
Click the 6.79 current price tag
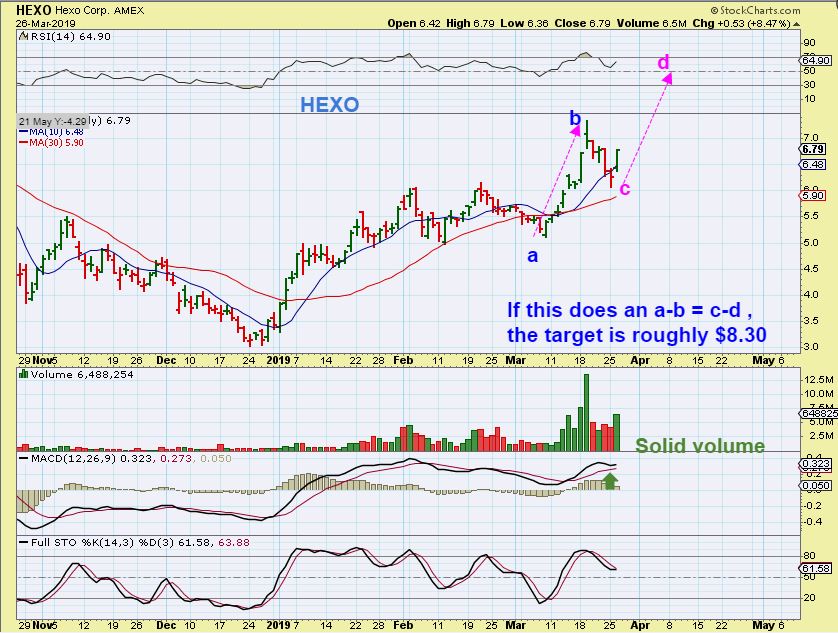point(813,149)
